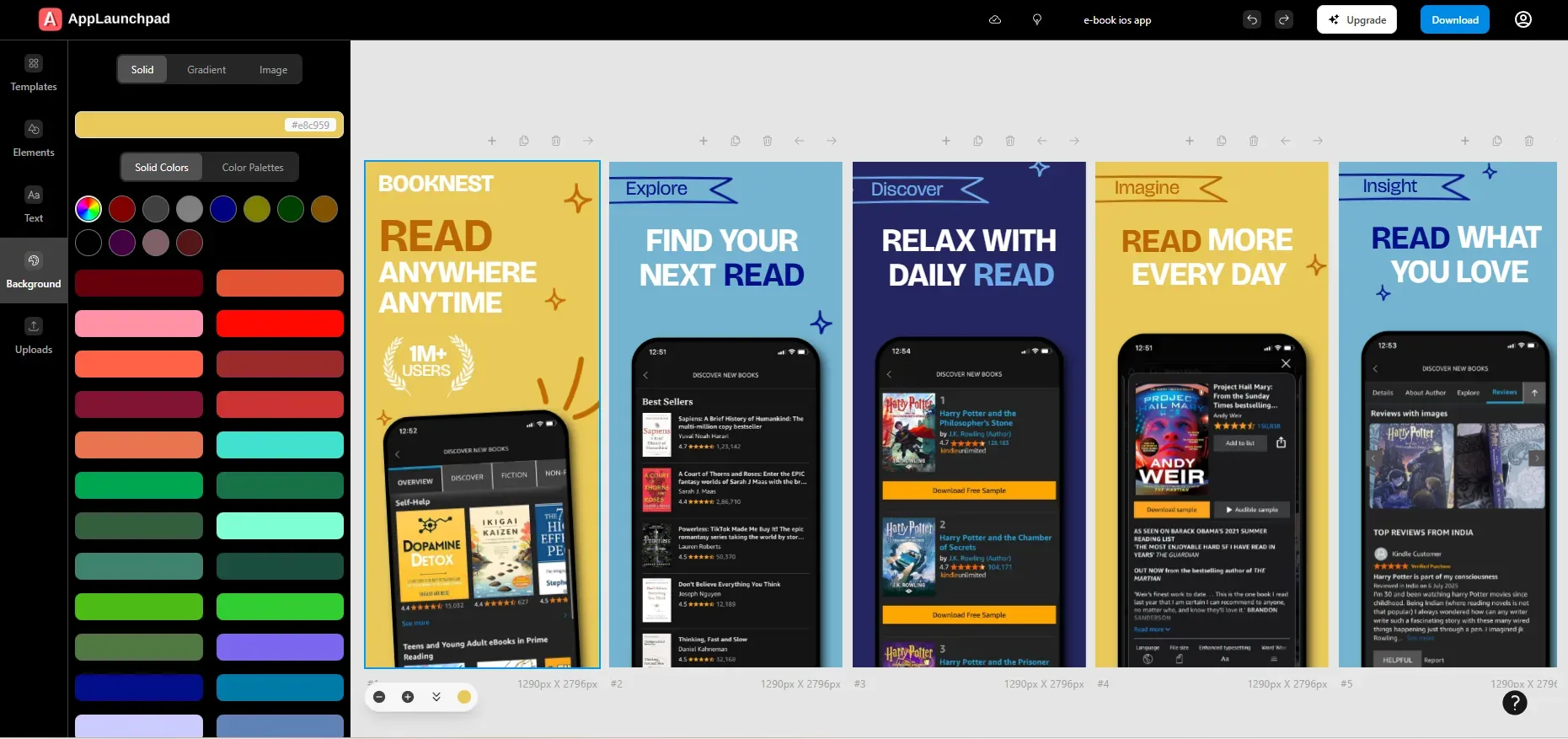Add a screen above the Imagine screenshot

(x=1190, y=141)
